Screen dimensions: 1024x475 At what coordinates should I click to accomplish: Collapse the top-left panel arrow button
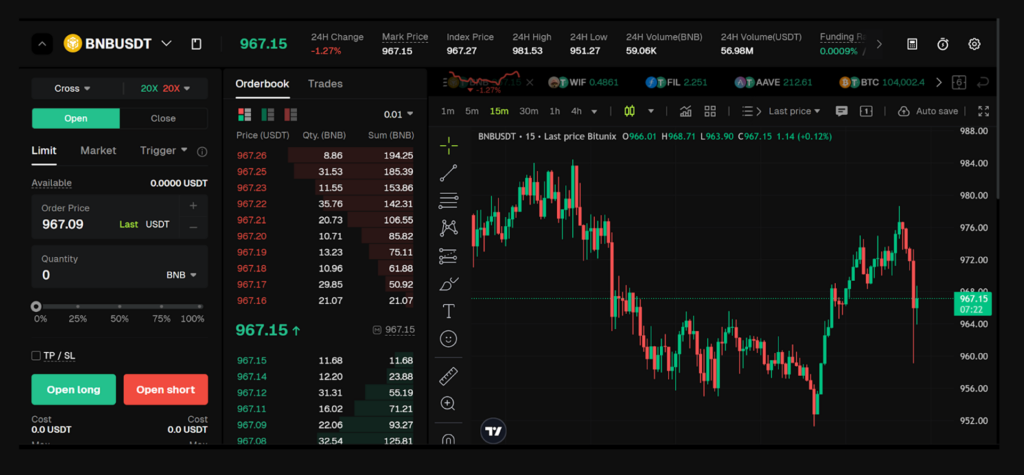[42, 44]
